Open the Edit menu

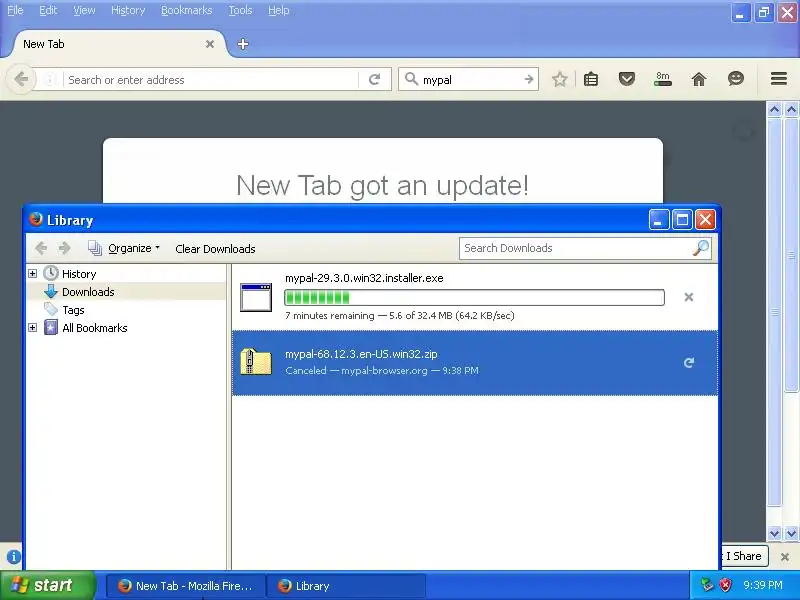click(x=48, y=10)
